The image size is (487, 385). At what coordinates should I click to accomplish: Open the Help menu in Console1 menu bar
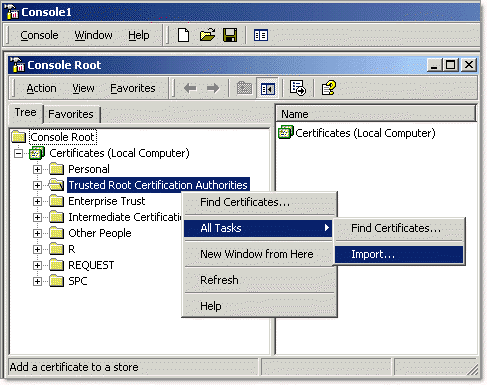pos(139,35)
